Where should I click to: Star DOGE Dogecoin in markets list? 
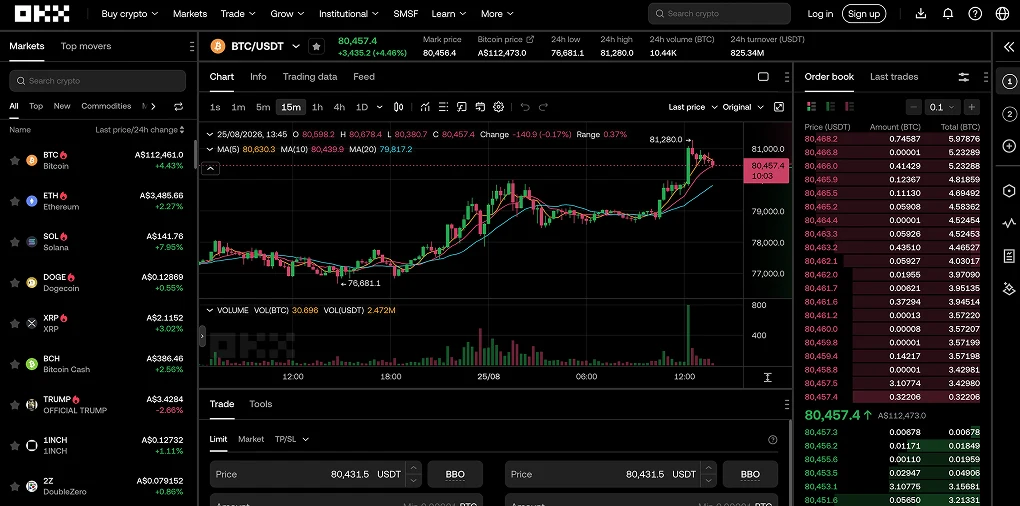coord(14,282)
